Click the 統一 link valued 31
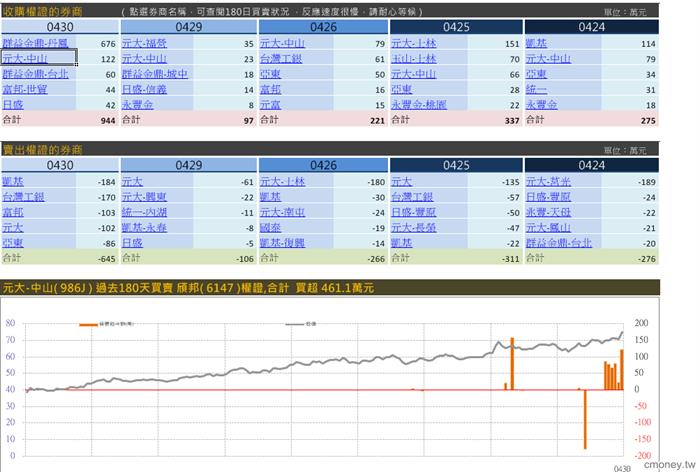The image size is (700, 472). point(536,89)
